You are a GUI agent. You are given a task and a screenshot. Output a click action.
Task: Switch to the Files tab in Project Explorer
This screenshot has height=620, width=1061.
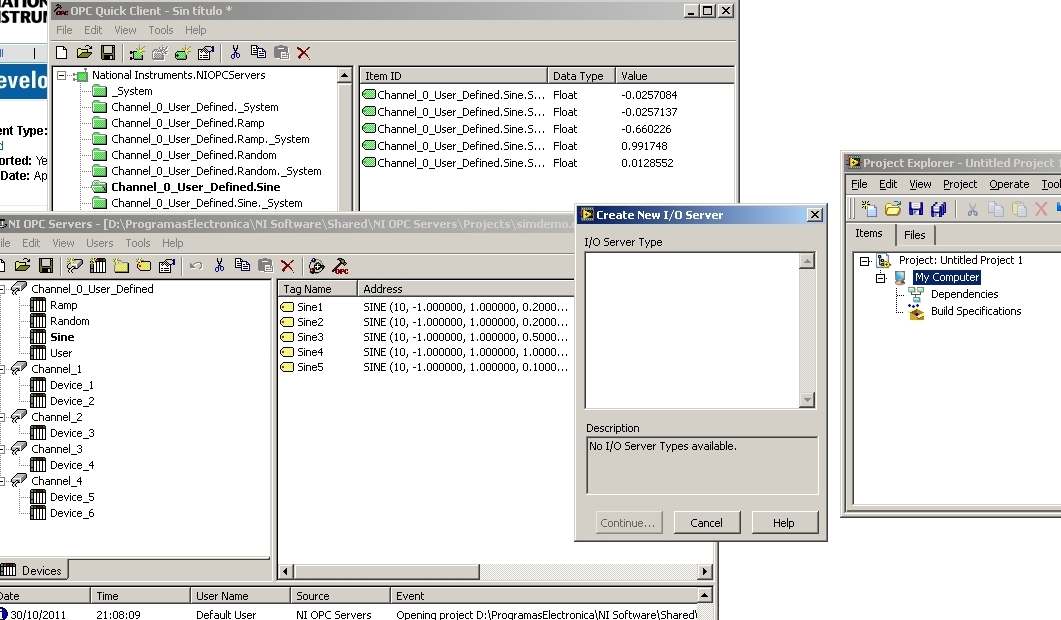[914, 235]
